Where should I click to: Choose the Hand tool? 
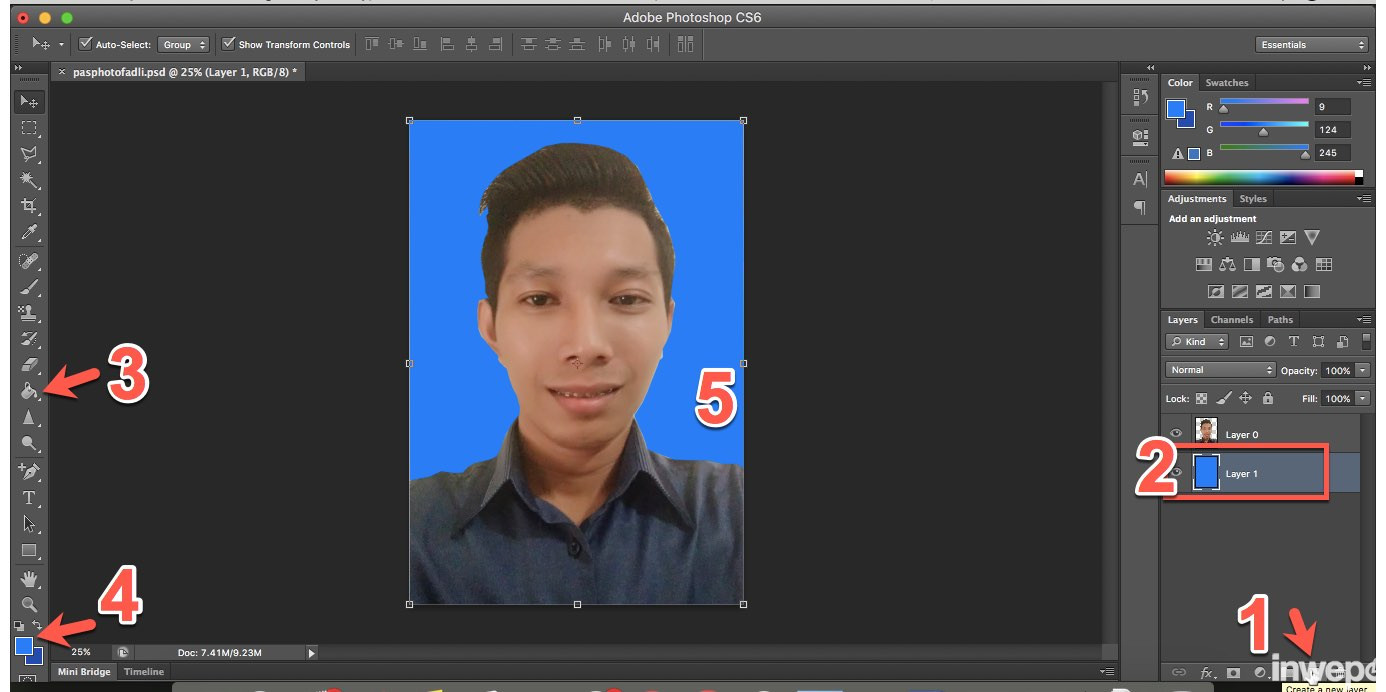click(29, 579)
